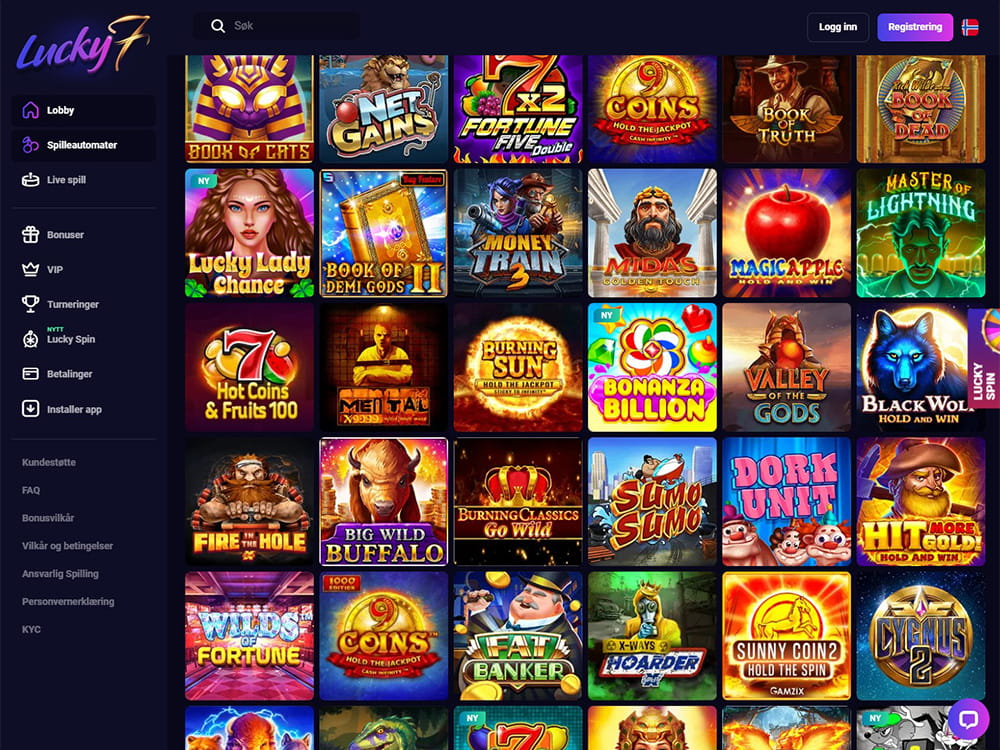Open the Bonanza Billion game tile
This screenshot has height=750, width=1000.
click(x=652, y=367)
